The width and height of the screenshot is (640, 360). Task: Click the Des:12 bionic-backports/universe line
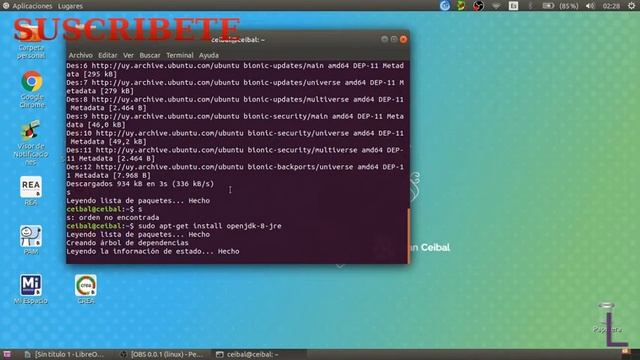235,171
